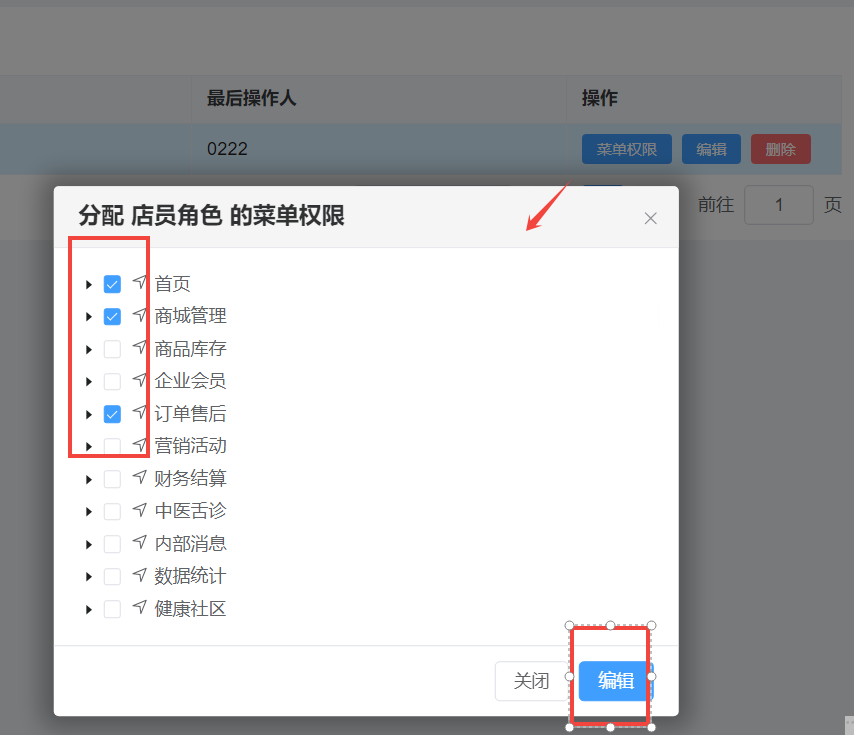The height and width of the screenshot is (735, 854).
Task: Click the paper-plane icon beside 财务结算
Action: 140,477
